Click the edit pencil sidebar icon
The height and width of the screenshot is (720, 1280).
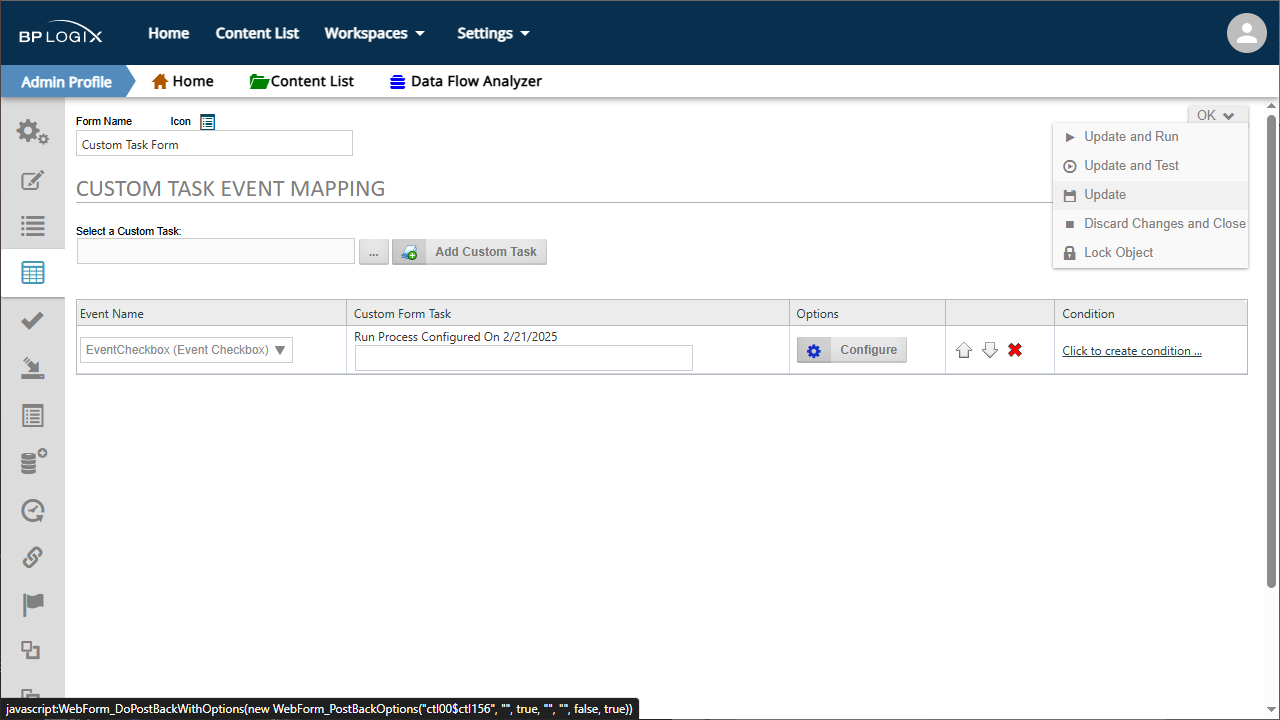point(32,180)
